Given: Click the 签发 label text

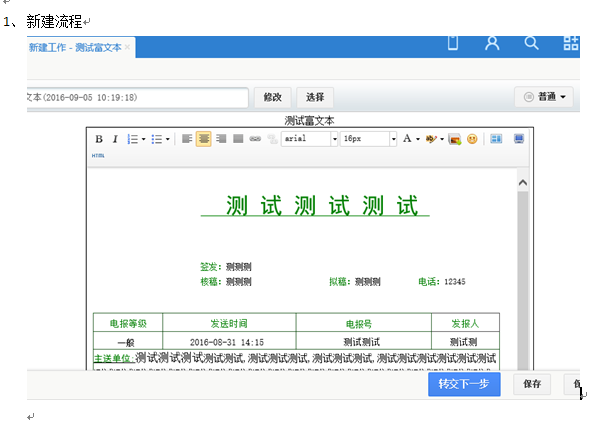Looking at the screenshot, I should click(x=211, y=267).
